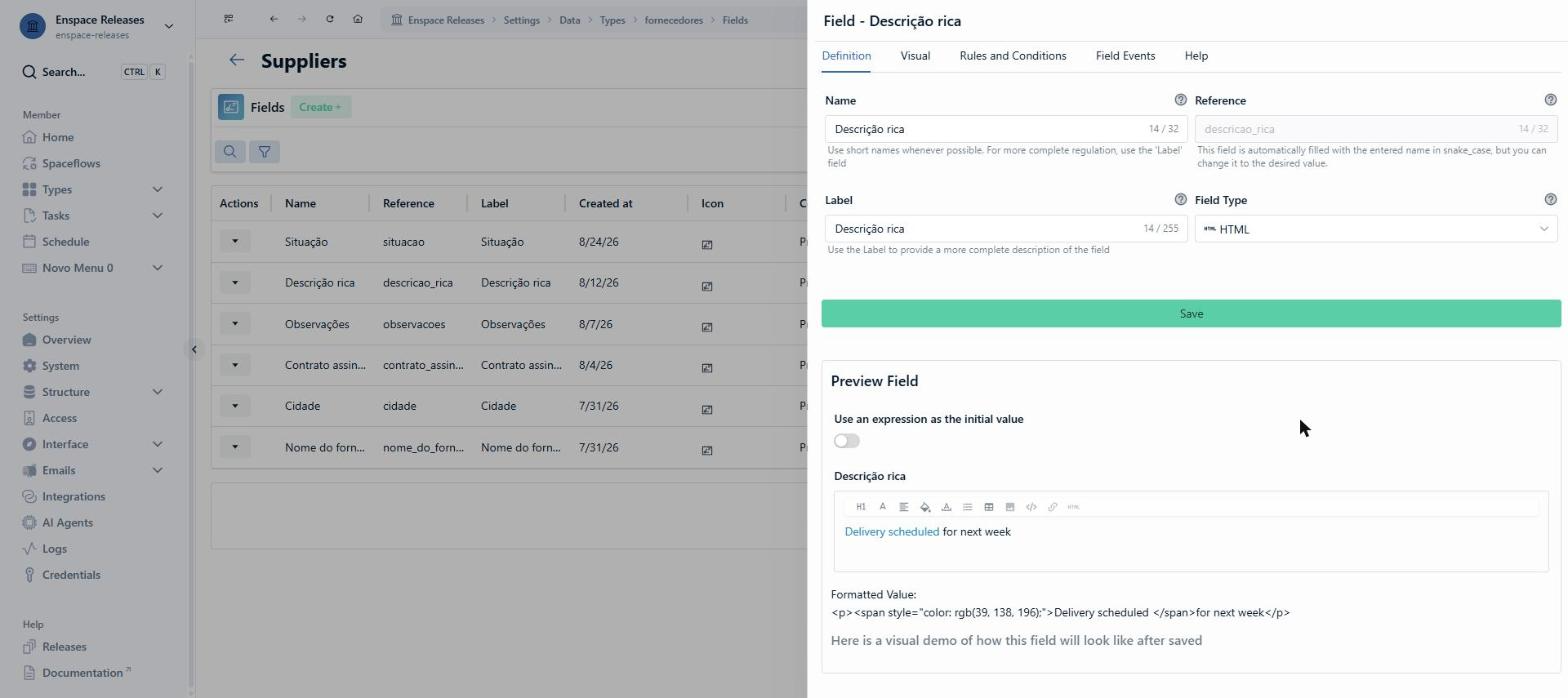Collapse the left sidebar with the edge arrow
This screenshot has height=698, width=1568.
195,349
